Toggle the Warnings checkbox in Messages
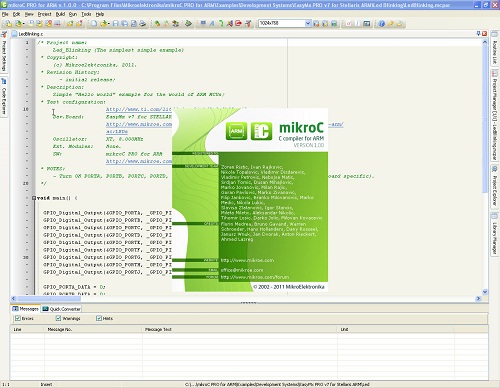The height and width of the screenshot is (388, 500). [x=58, y=318]
